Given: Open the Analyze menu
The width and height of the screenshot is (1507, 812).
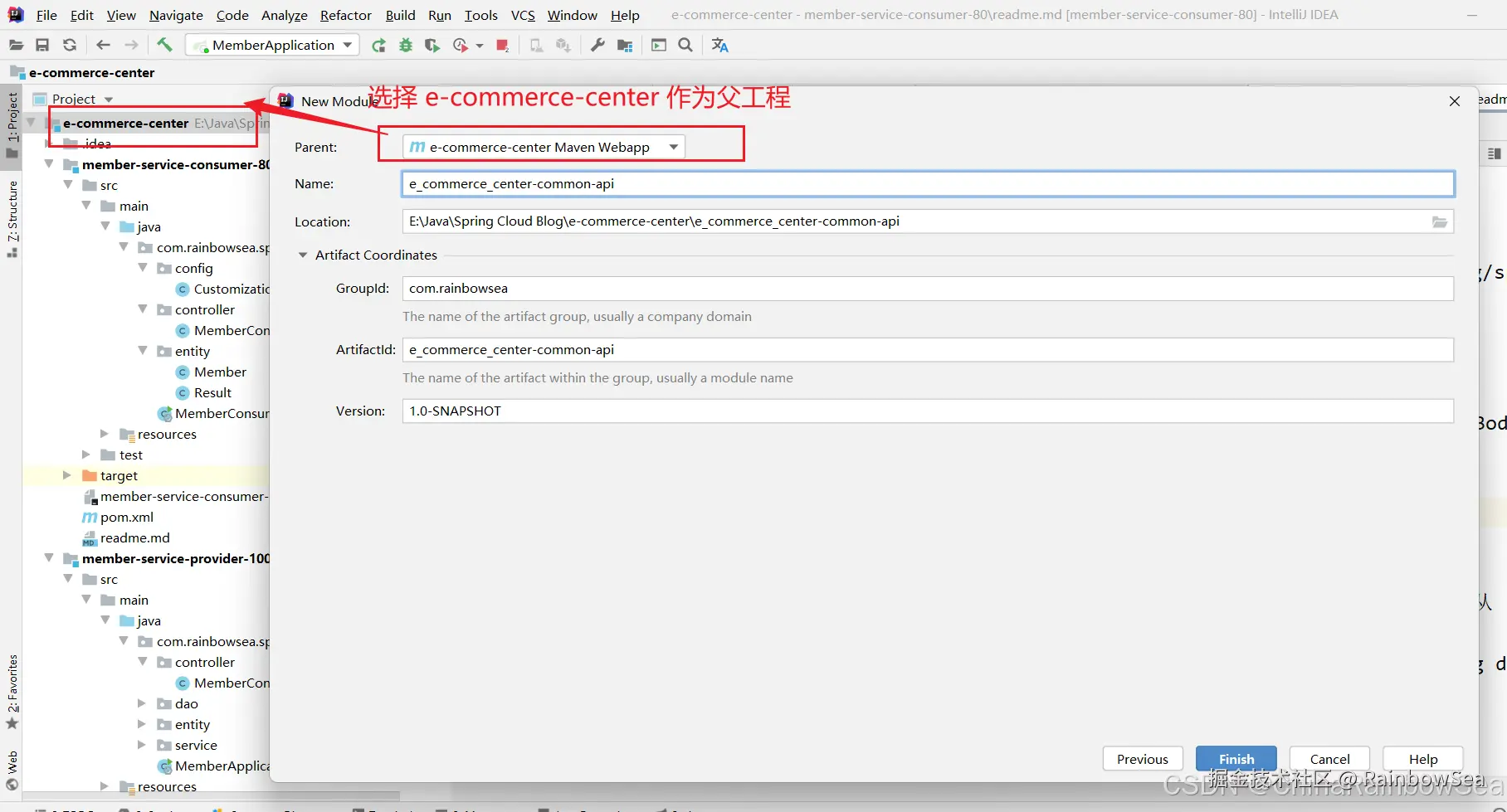Looking at the screenshot, I should click(x=285, y=15).
